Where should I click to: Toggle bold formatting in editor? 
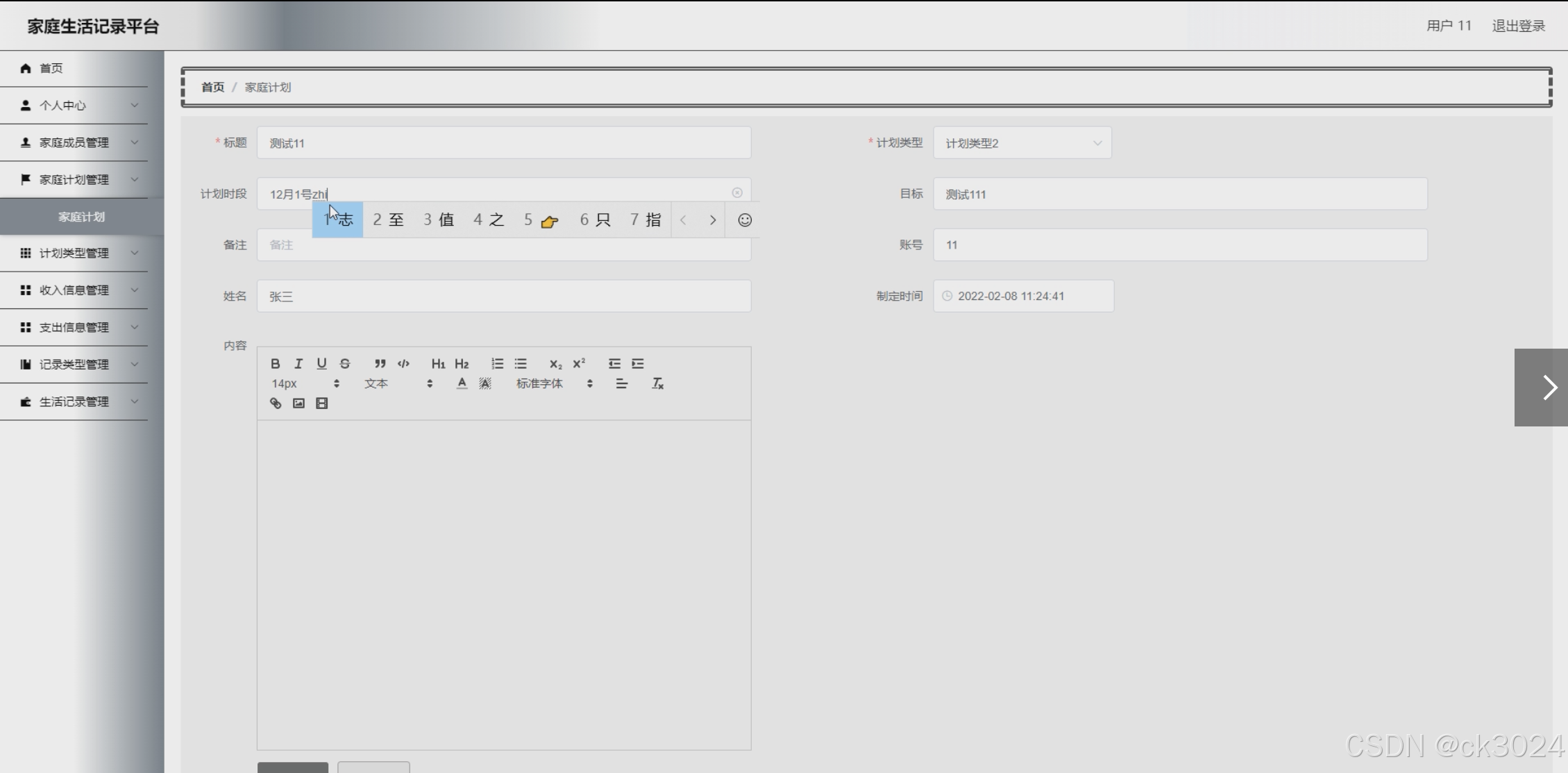click(x=276, y=363)
